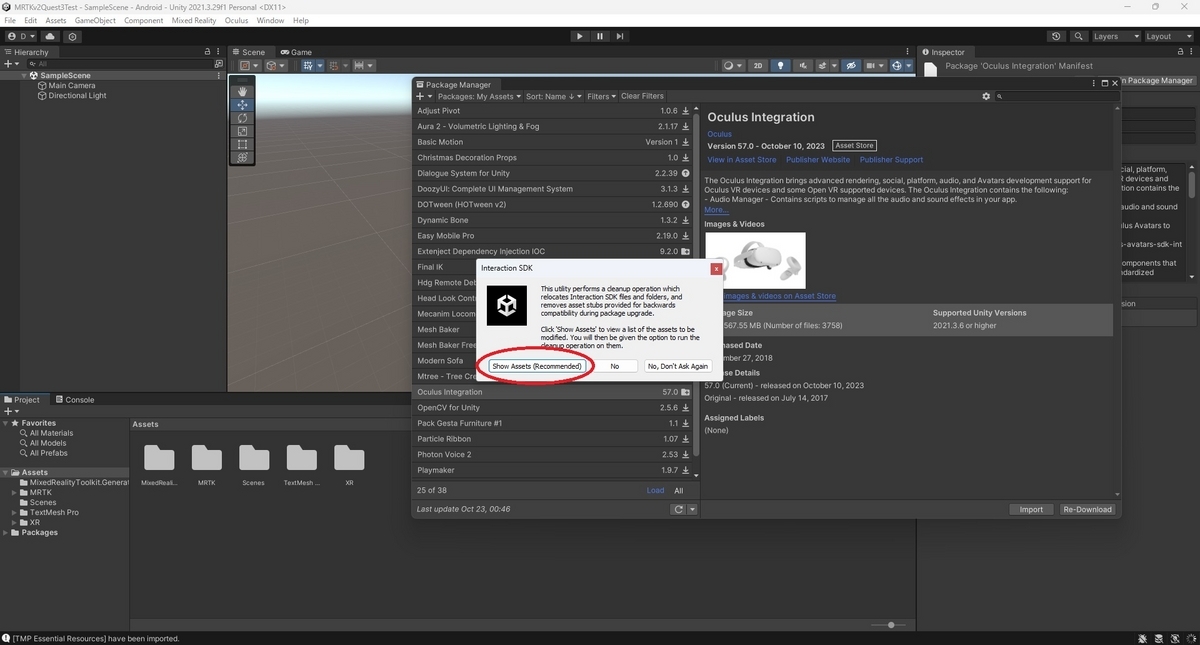Click the Oculus publisher link
Screen dimensions: 1200x645
pyautogui.click(x=720, y=134)
